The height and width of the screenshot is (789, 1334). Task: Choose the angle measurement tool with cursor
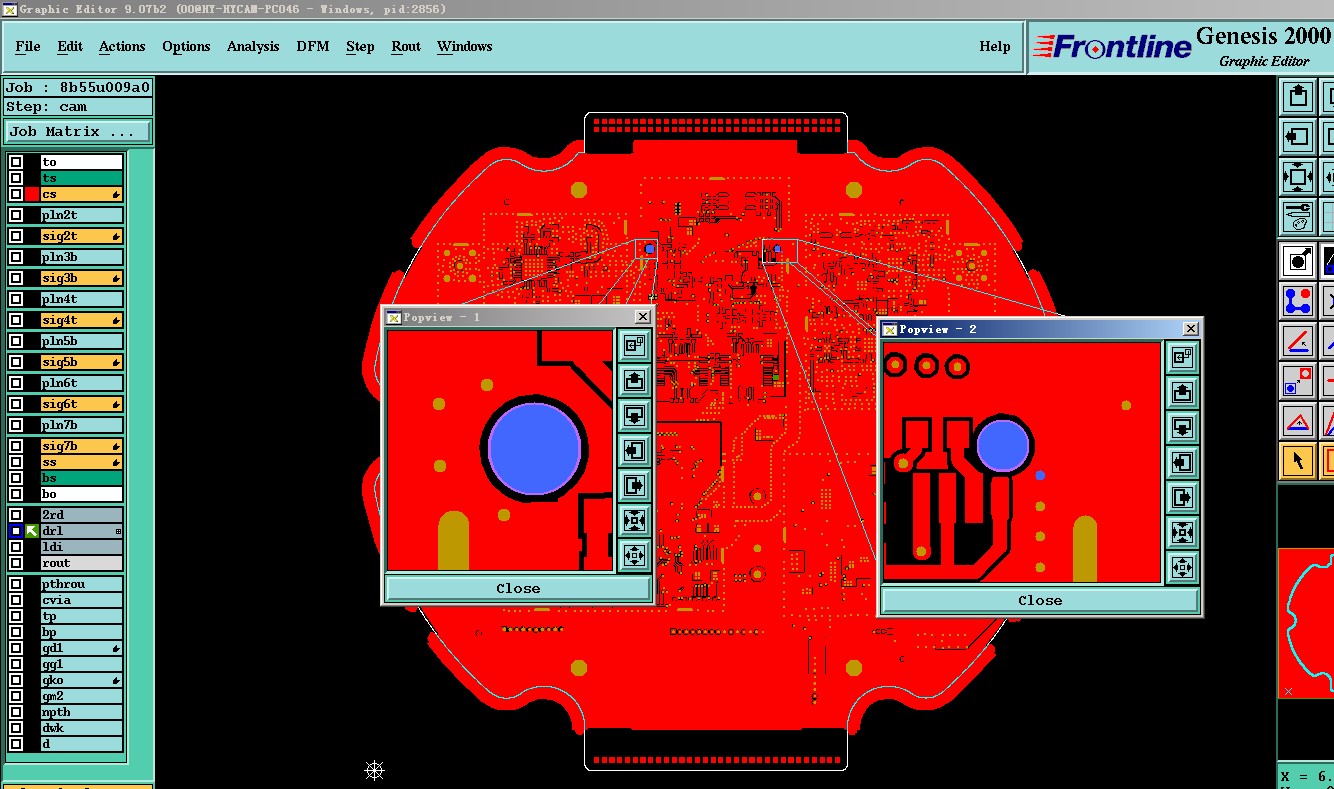(1298, 341)
